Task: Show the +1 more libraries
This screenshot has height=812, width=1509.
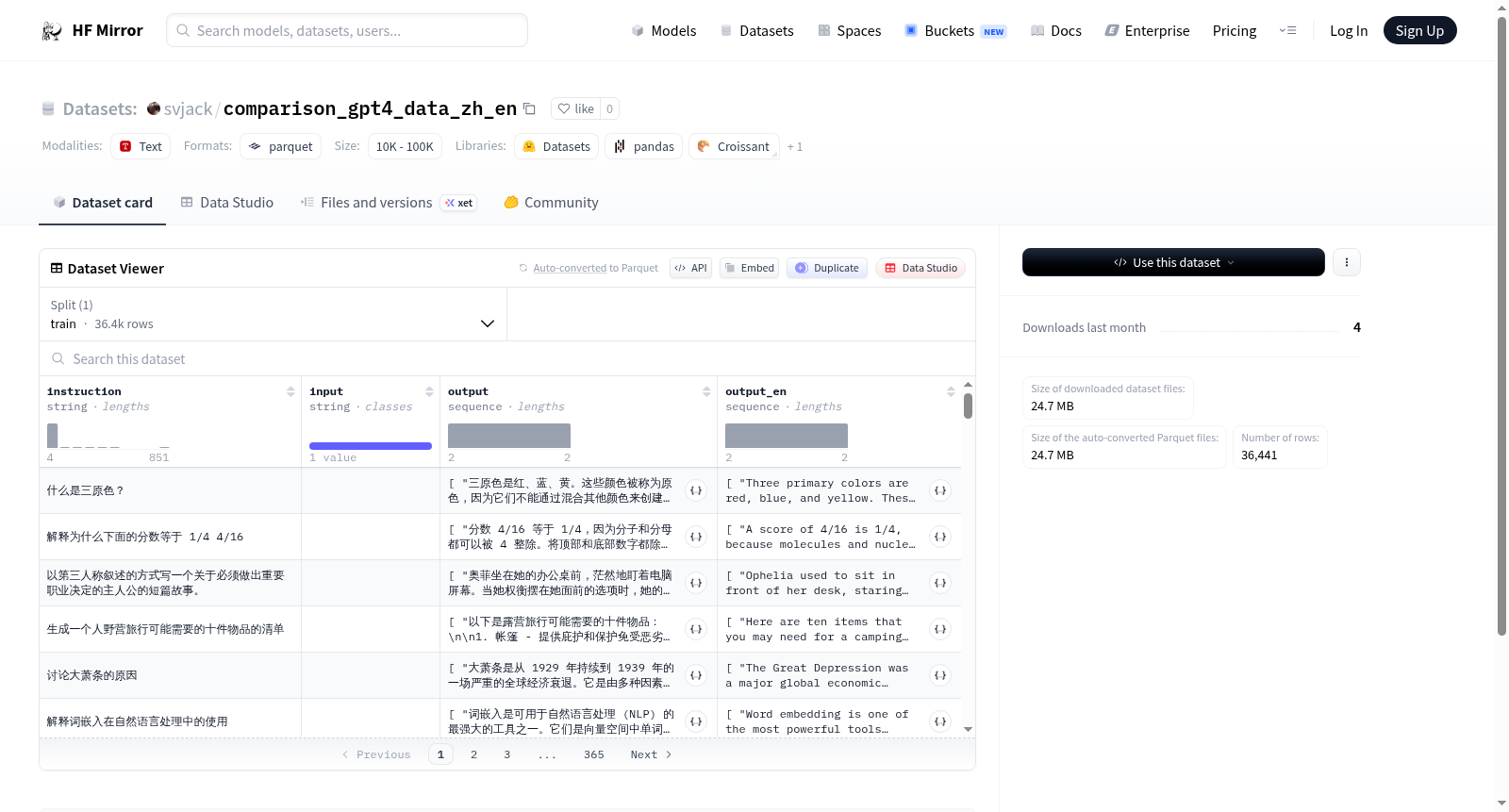Action: [795, 146]
